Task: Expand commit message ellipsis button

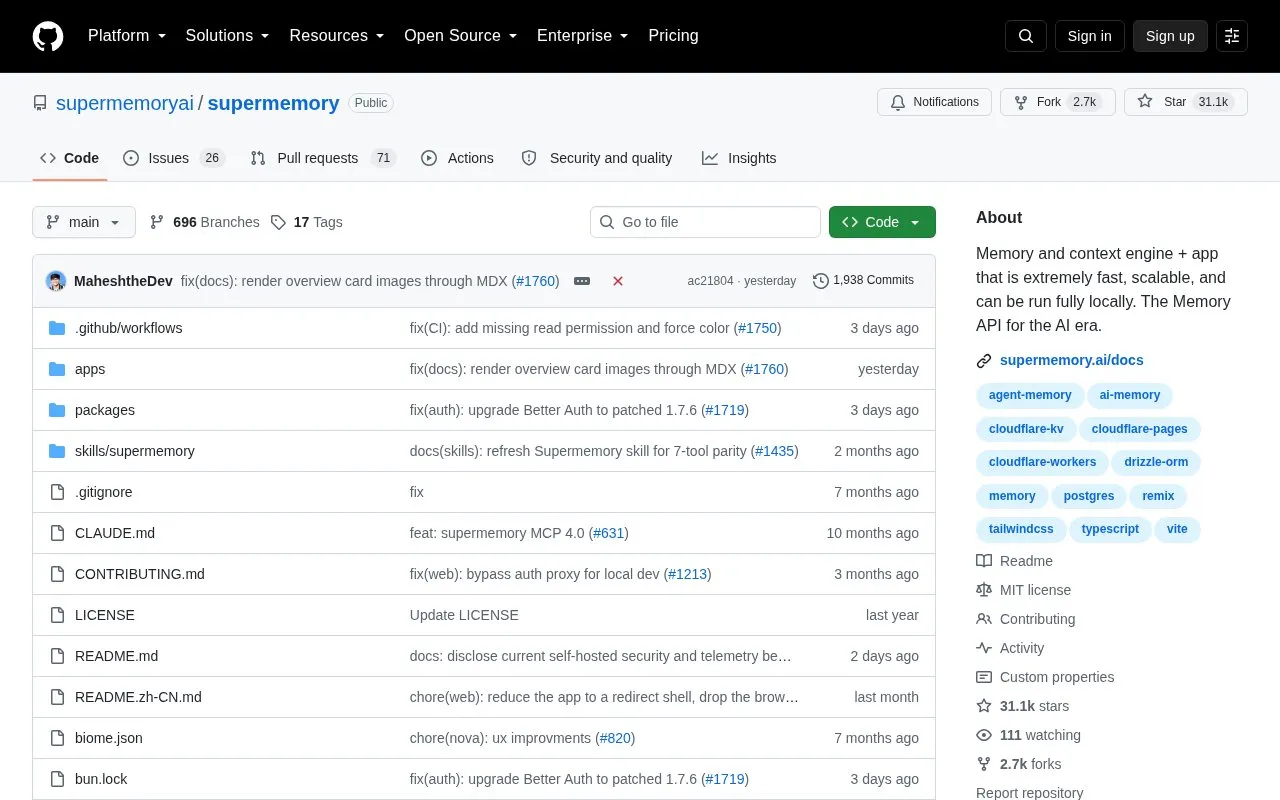Action: click(582, 281)
